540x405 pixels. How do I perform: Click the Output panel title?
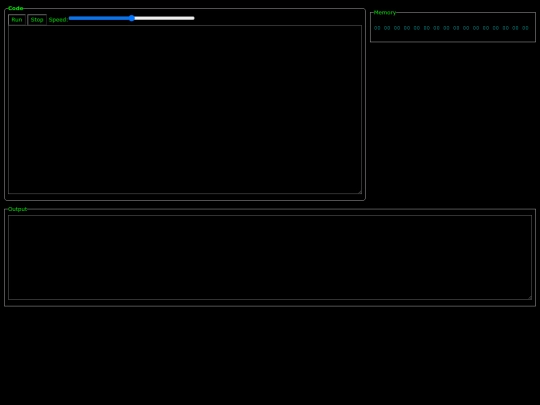pos(17,209)
